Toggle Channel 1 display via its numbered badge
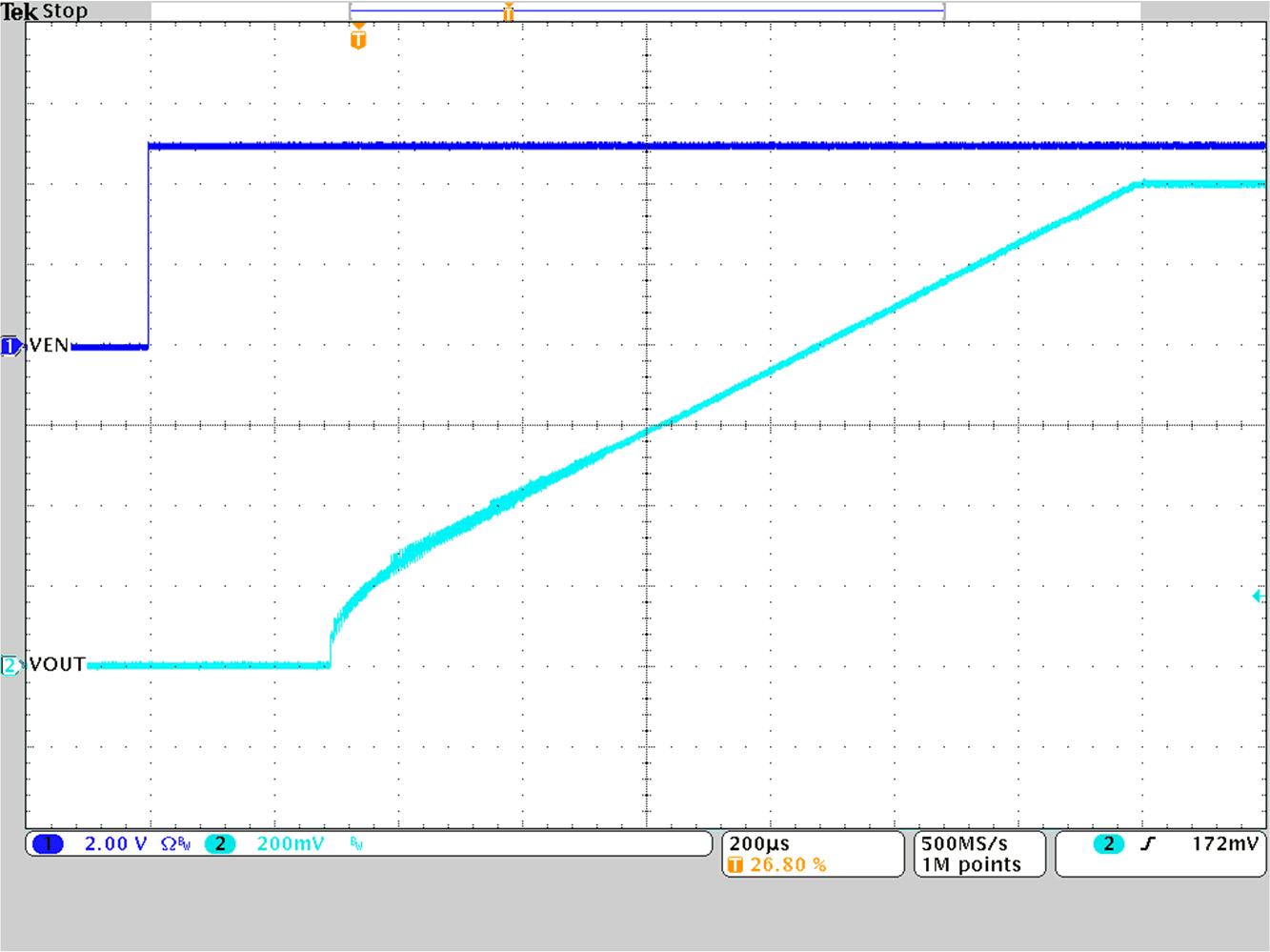The height and width of the screenshot is (952, 1270). pyautogui.click(x=47, y=843)
